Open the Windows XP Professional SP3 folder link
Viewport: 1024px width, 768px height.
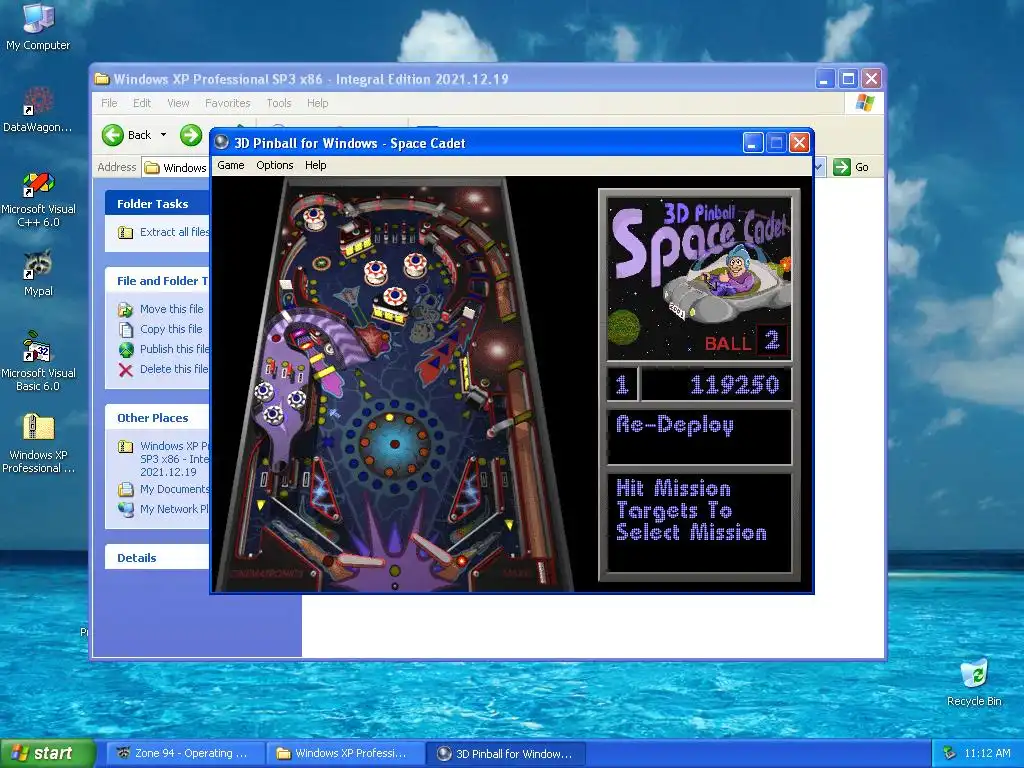click(174, 459)
